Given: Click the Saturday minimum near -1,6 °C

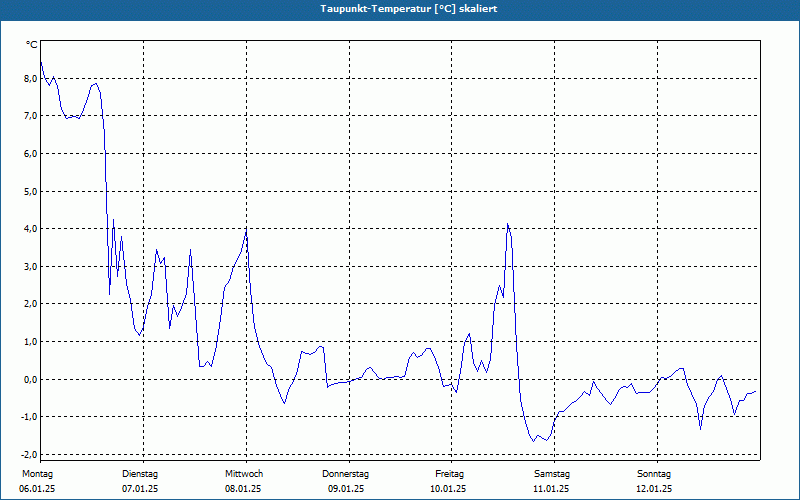Looking at the screenshot, I should click(x=534, y=441).
